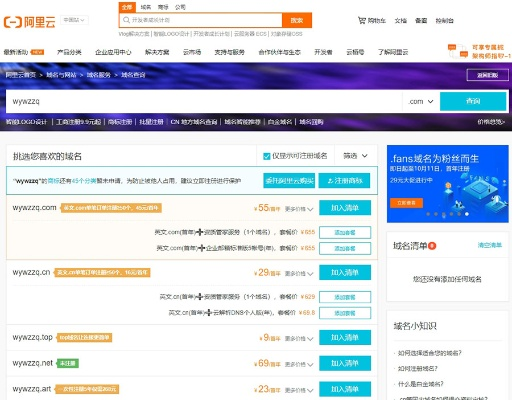This screenshot has height=400, width=512.
Task: Open the 企业应用中心 menu
Action: pos(113,52)
